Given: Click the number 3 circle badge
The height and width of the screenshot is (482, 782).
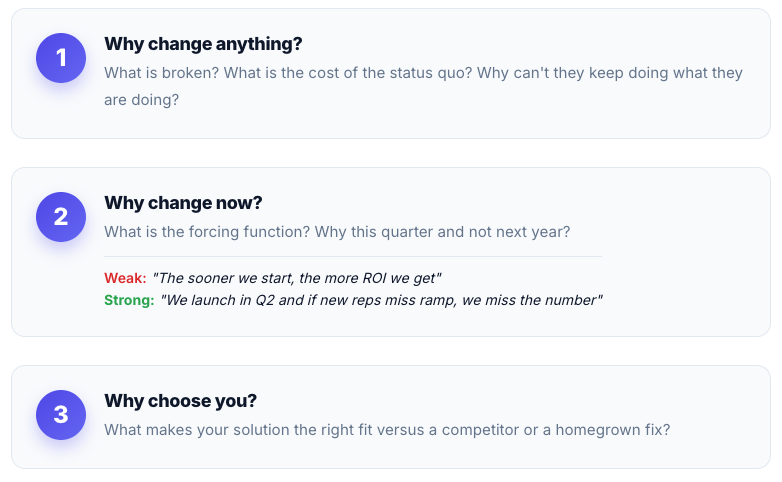Looking at the screenshot, I should click(61, 415).
